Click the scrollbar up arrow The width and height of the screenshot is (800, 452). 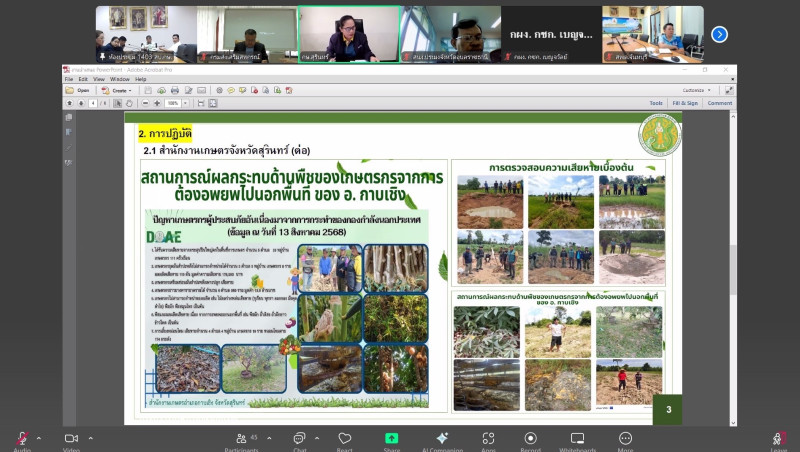(x=733, y=117)
